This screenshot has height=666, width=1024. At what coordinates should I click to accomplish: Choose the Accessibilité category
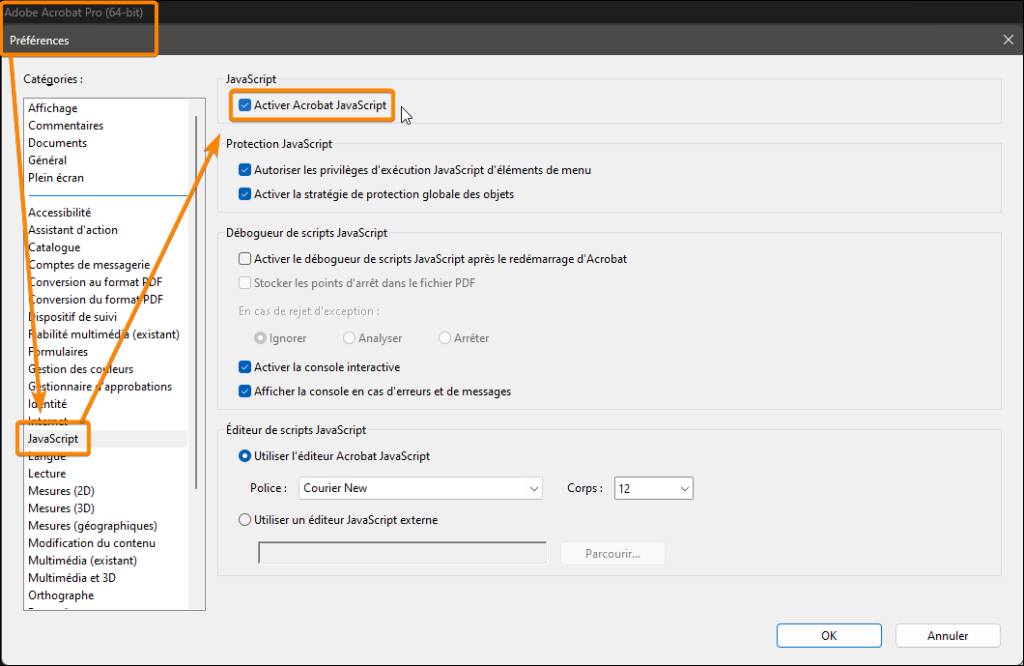60,213
